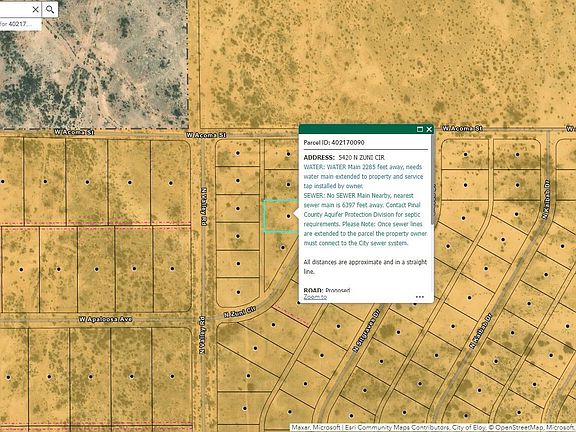This screenshot has height=432, width=576.
Task: Click the W Apaloosa Ave street label
Action: click(105, 319)
